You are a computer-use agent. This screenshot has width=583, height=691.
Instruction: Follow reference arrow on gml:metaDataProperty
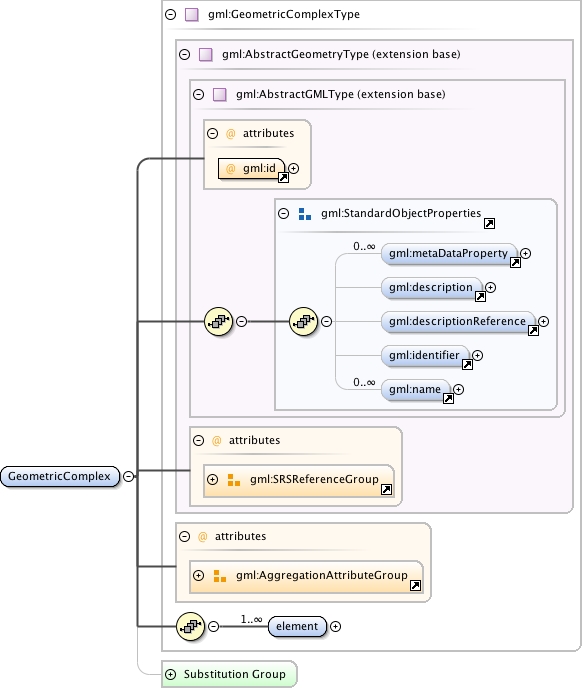pyautogui.click(x=515, y=263)
